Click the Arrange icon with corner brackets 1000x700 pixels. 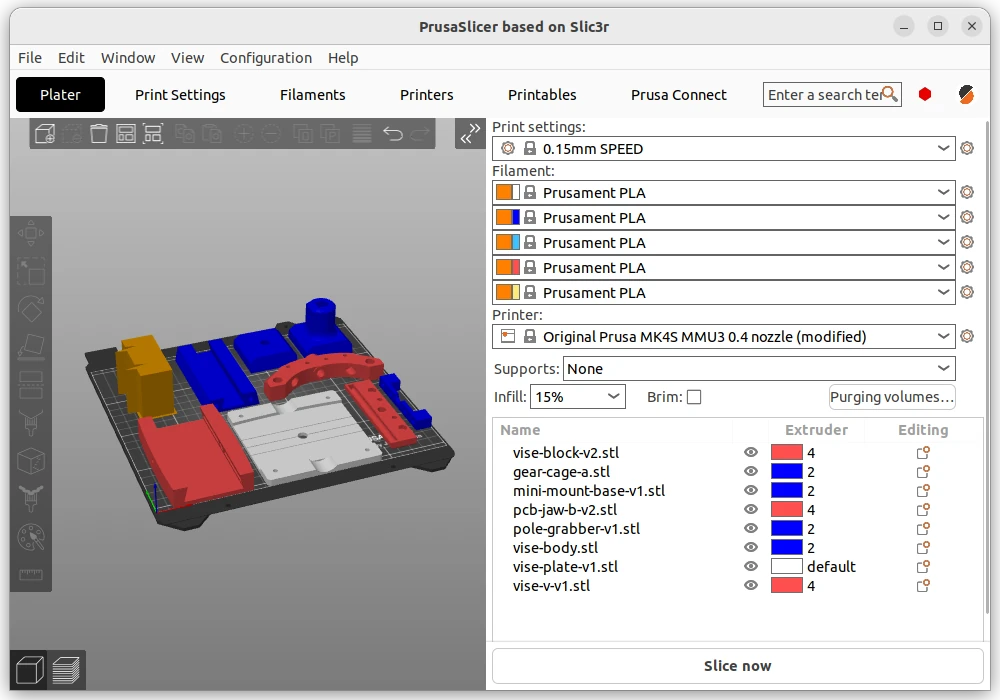click(x=153, y=134)
